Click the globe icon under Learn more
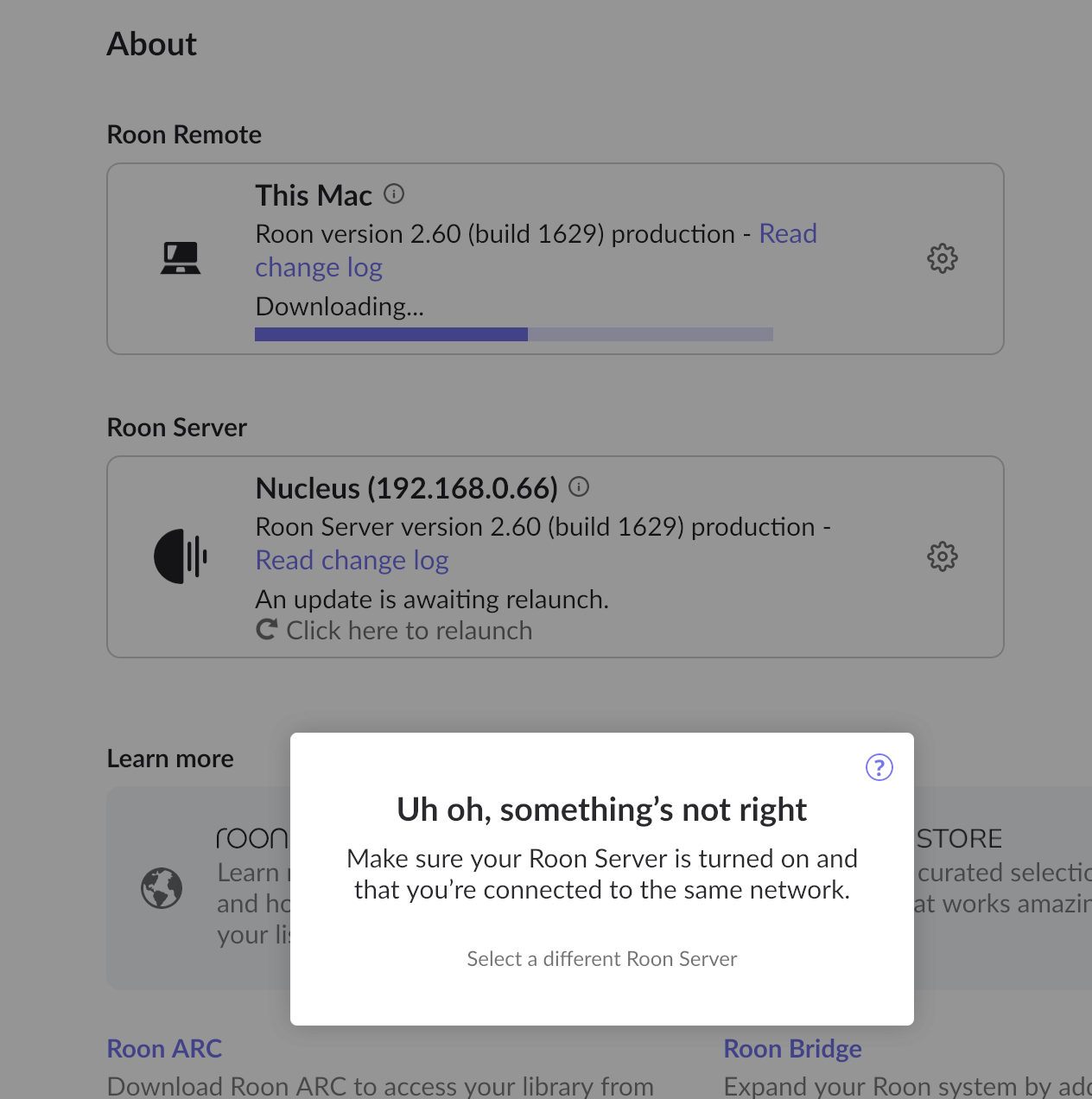Viewport: 1092px width, 1099px height. click(x=162, y=888)
